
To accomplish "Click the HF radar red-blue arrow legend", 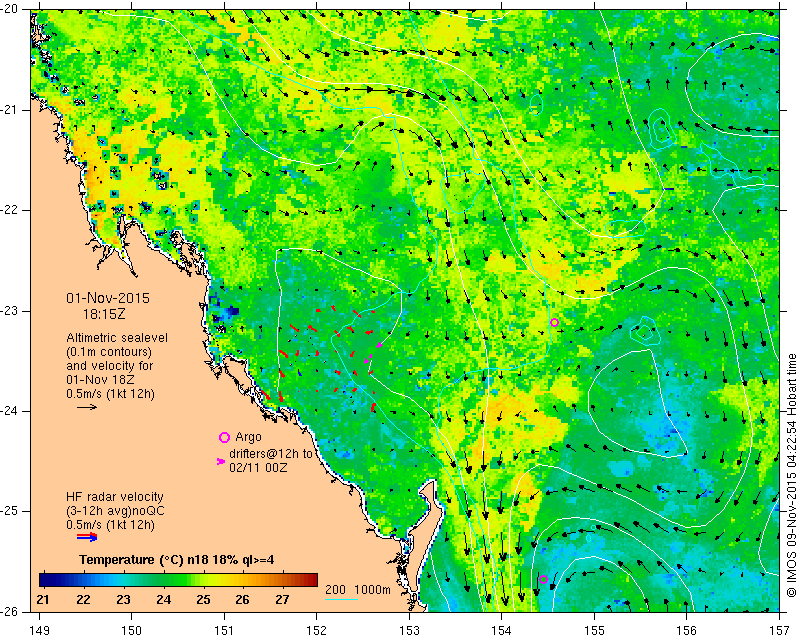I will pyautogui.click(x=87, y=536).
